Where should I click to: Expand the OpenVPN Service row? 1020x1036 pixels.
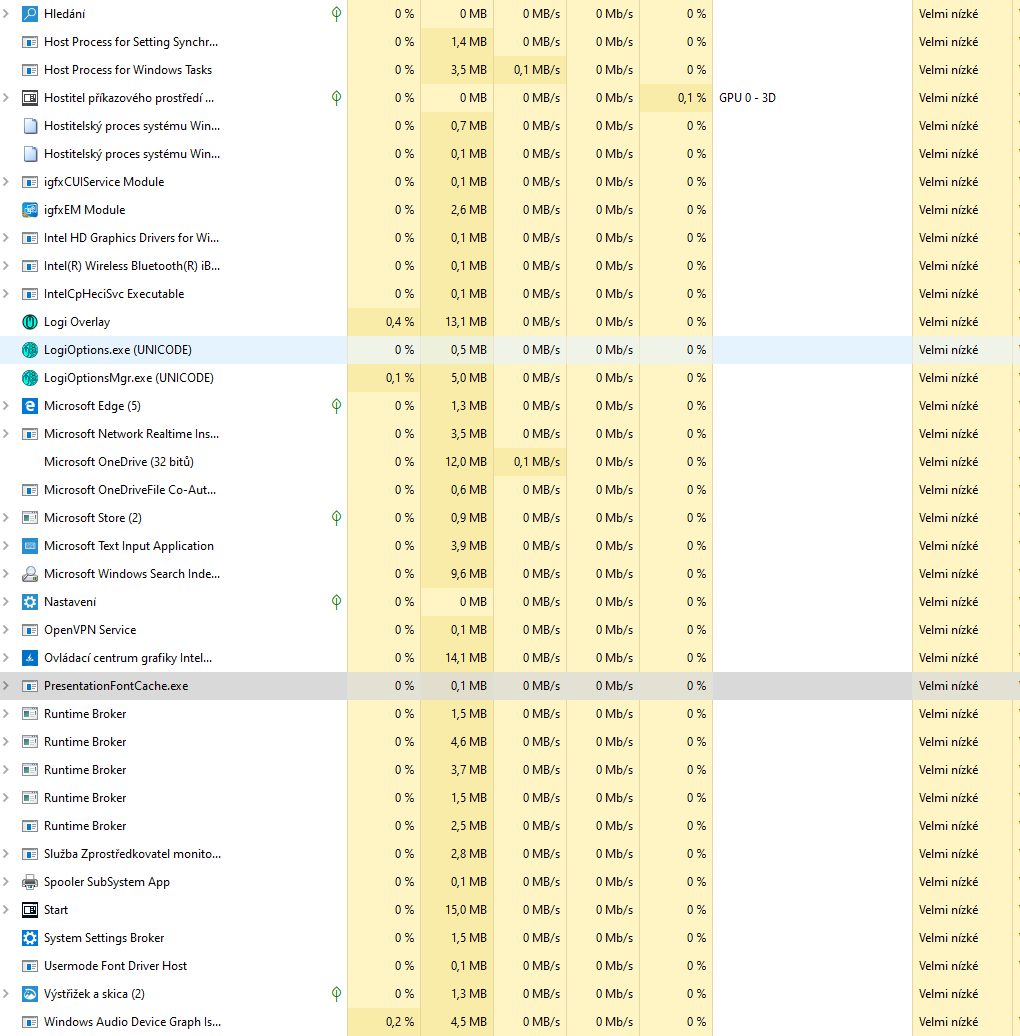pyautogui.click(x=6, y=630)
